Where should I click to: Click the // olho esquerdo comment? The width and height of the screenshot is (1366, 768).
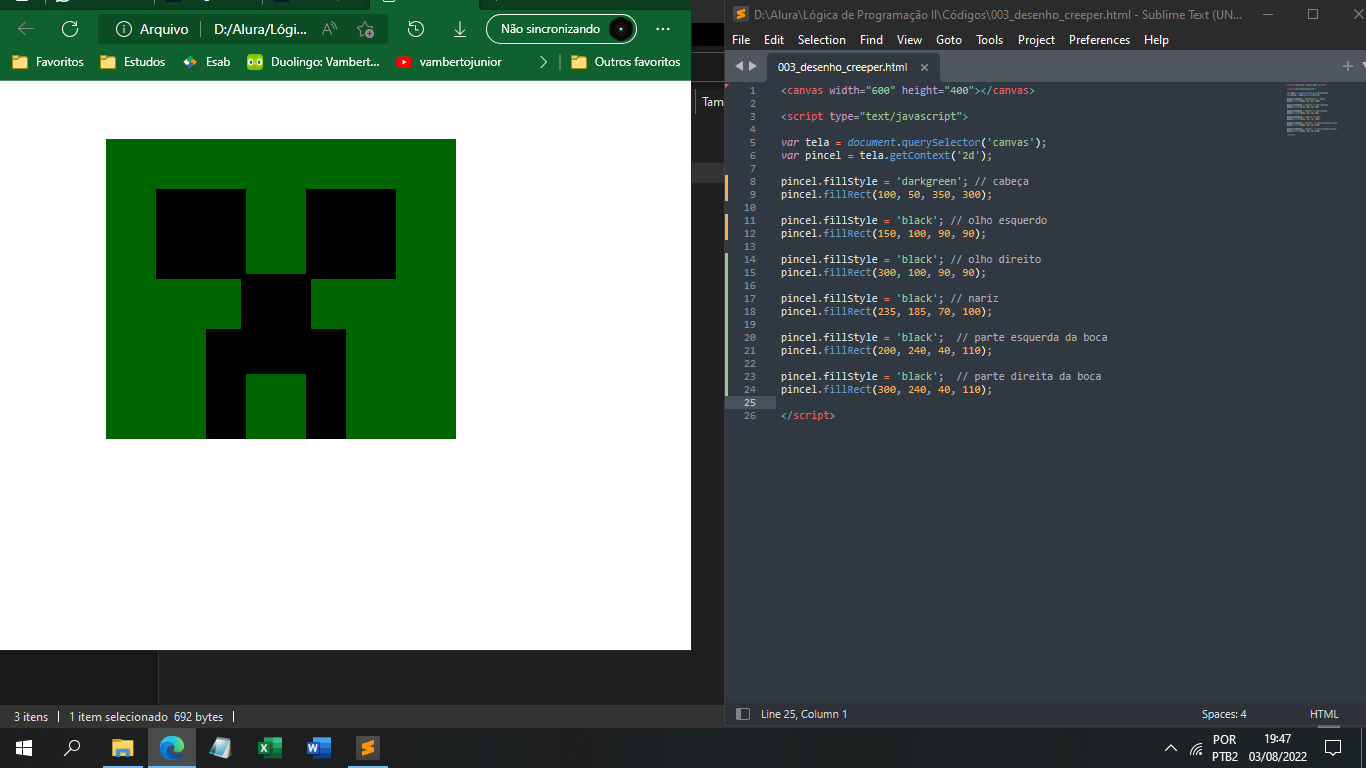point(998,220)
